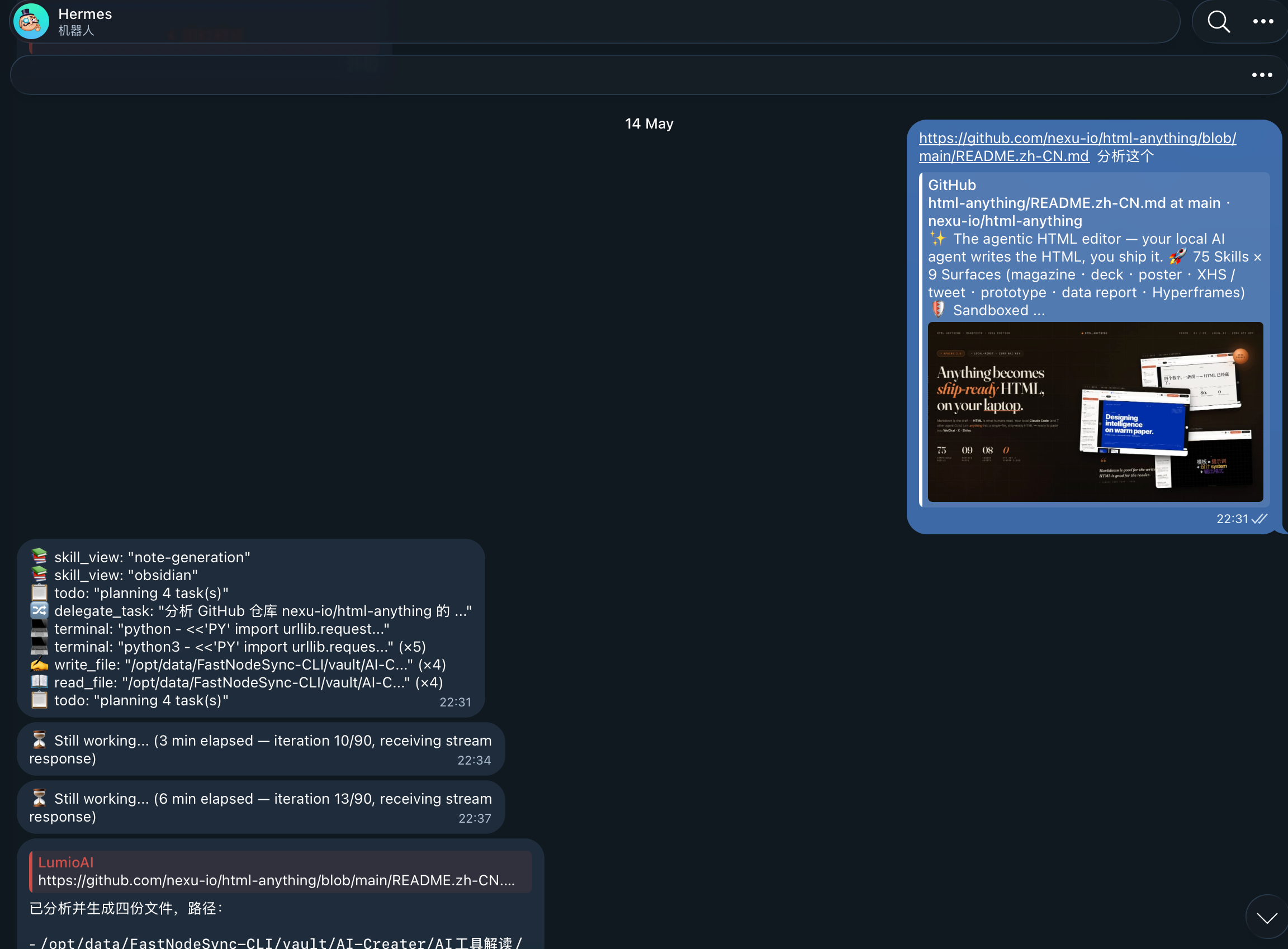Click the 机器人 subtitle under Hermes
Screen dimensions: 1288x949
coord(76,30)
